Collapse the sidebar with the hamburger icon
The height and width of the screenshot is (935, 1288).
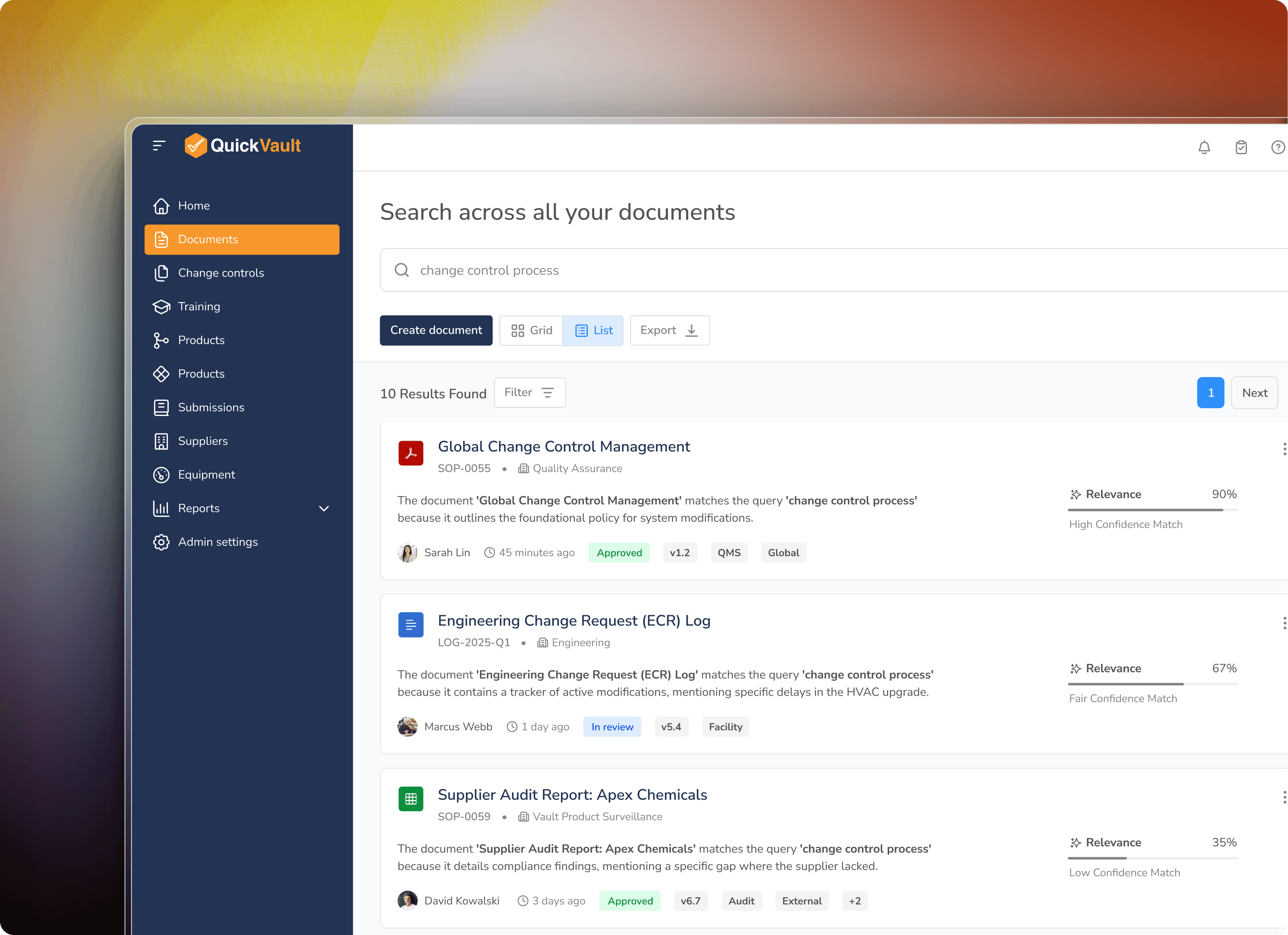pyautogui.click(x=158, y=146)
